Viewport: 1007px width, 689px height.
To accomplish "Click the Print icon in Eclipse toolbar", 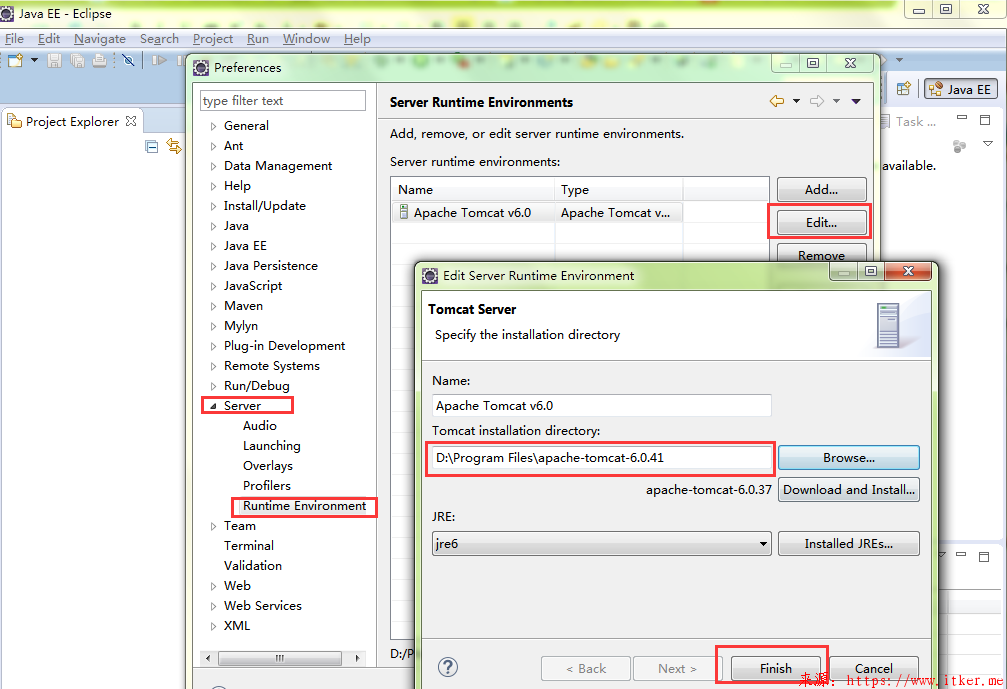I will [100, 60].
